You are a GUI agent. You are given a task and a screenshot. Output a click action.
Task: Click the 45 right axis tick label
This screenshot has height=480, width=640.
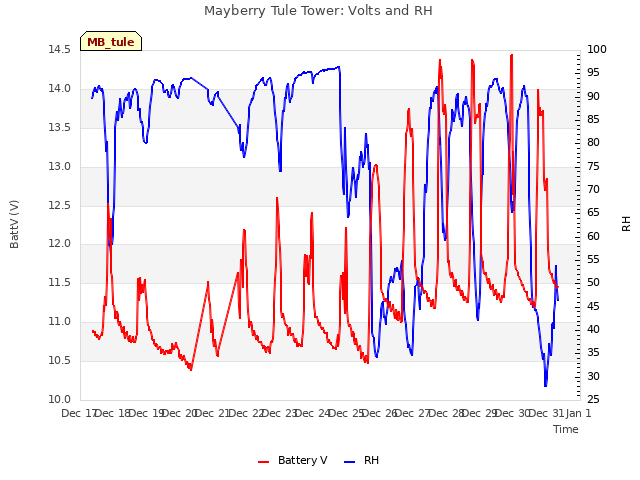(x=593, y=306)
